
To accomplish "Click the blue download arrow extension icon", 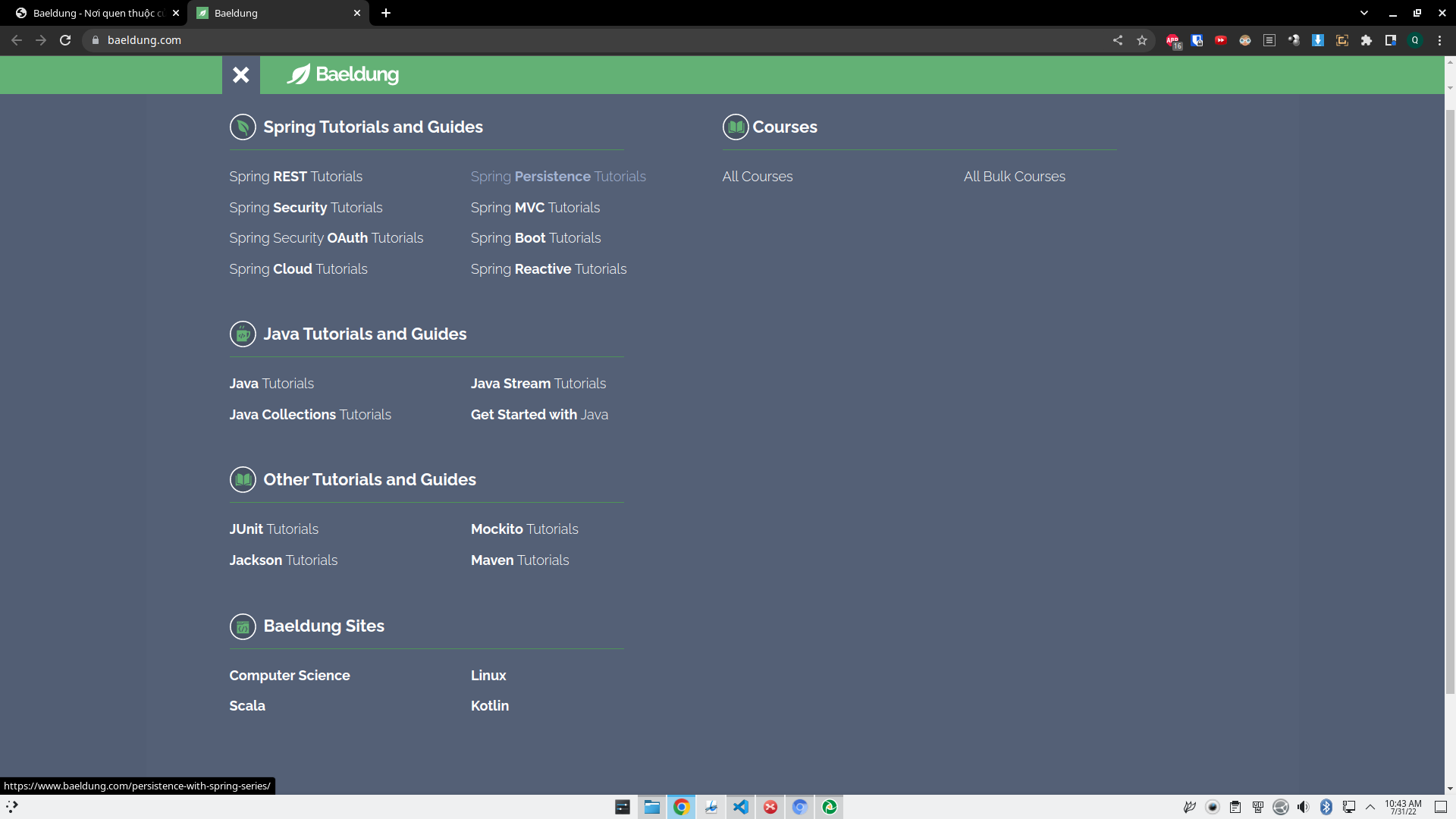I will pyautogui.click(x=1318, y=41).
